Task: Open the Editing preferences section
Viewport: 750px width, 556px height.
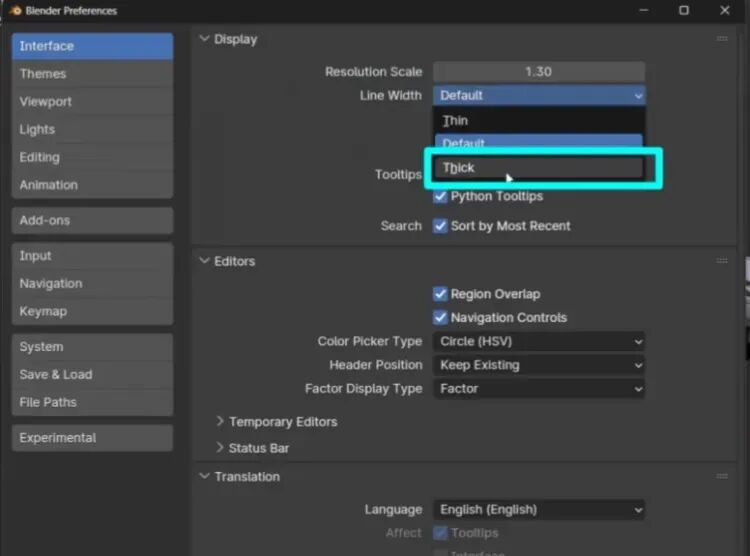Action: tap(92, 157)
